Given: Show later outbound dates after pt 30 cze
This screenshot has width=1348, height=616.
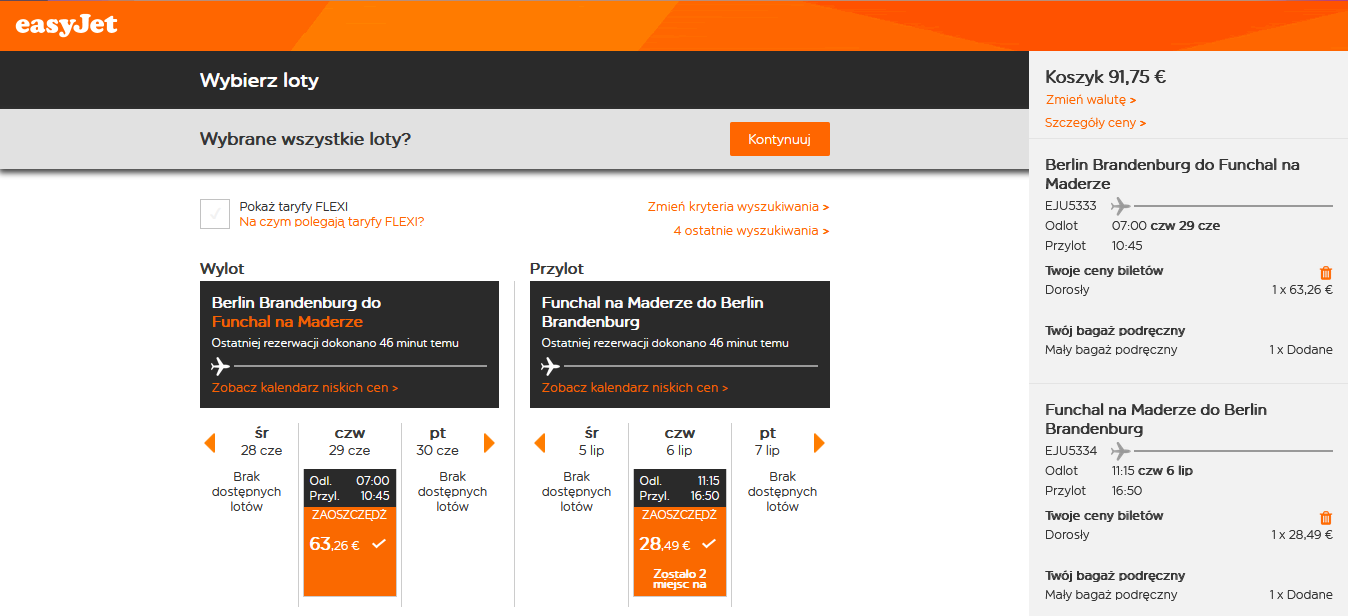Looking at the screenshot, I should point(489,442).
